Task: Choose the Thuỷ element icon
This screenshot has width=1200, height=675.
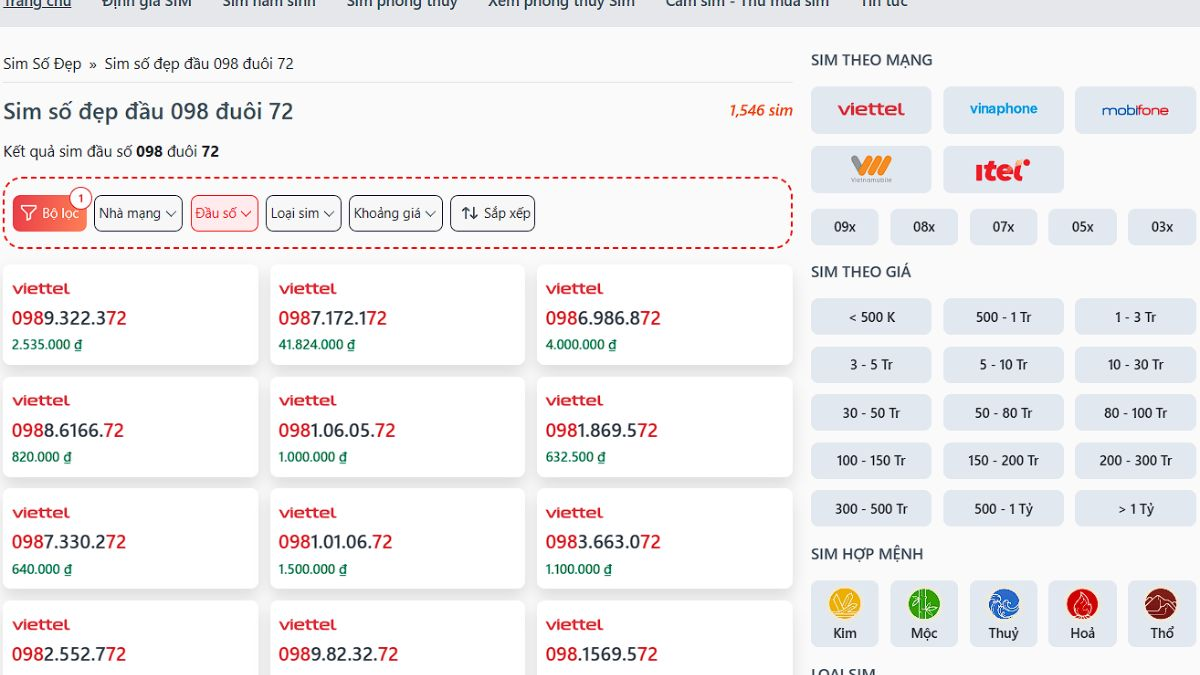Action: 1003,614
